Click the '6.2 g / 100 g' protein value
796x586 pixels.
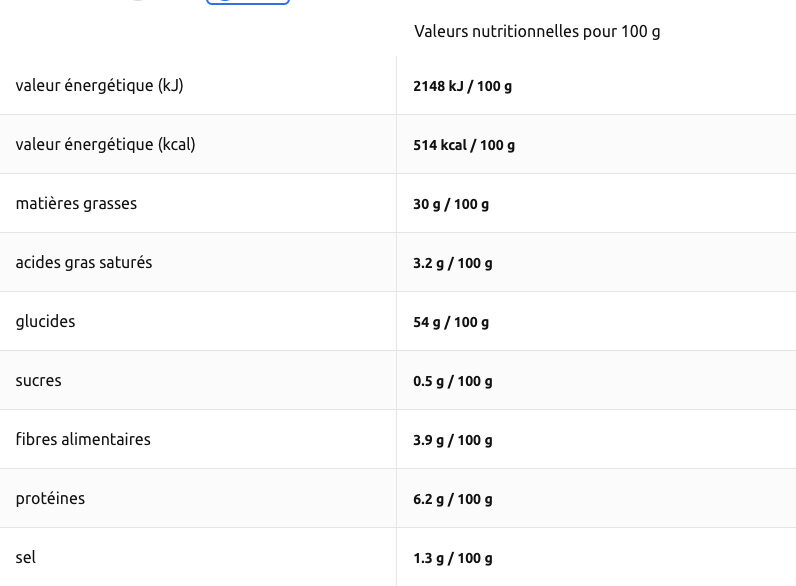[x=453, y=500]
